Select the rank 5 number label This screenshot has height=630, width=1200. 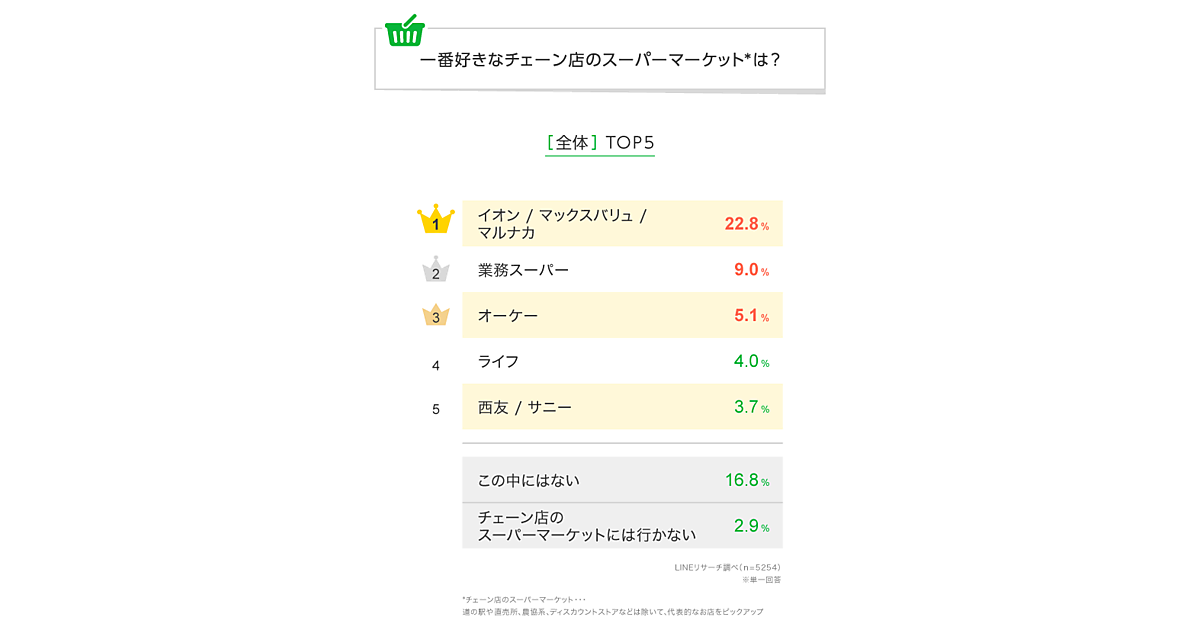[435, 409]
